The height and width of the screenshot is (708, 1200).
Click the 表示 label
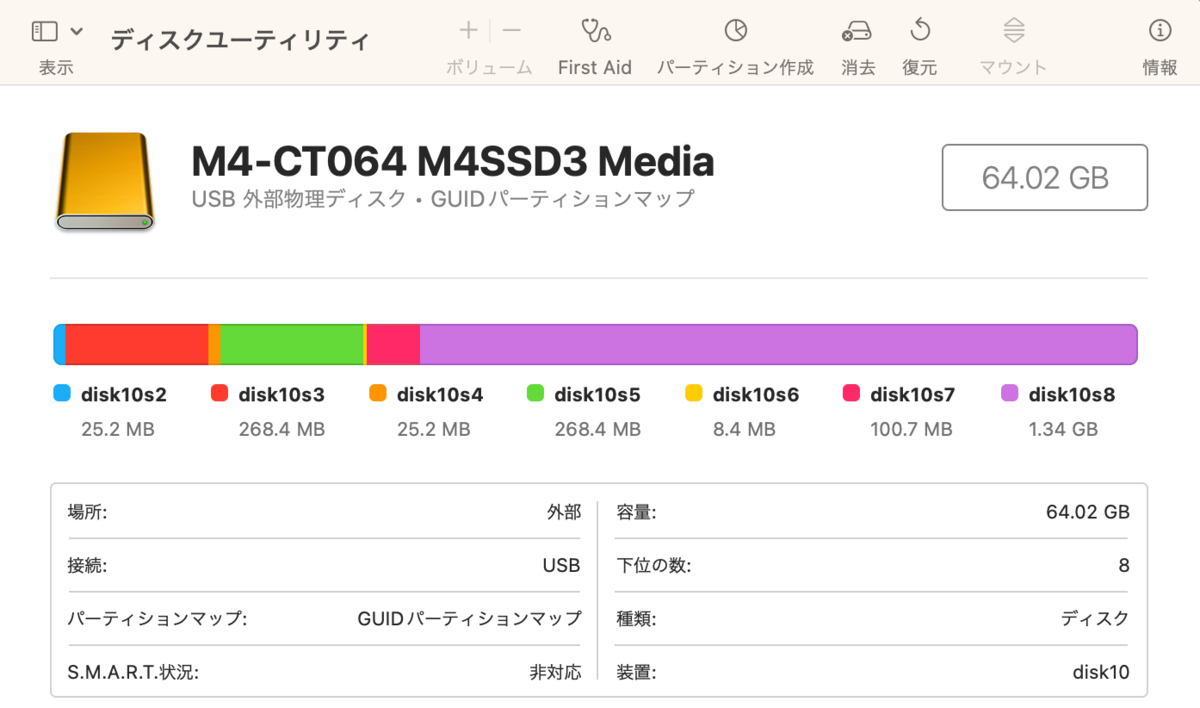click(56, 67)
